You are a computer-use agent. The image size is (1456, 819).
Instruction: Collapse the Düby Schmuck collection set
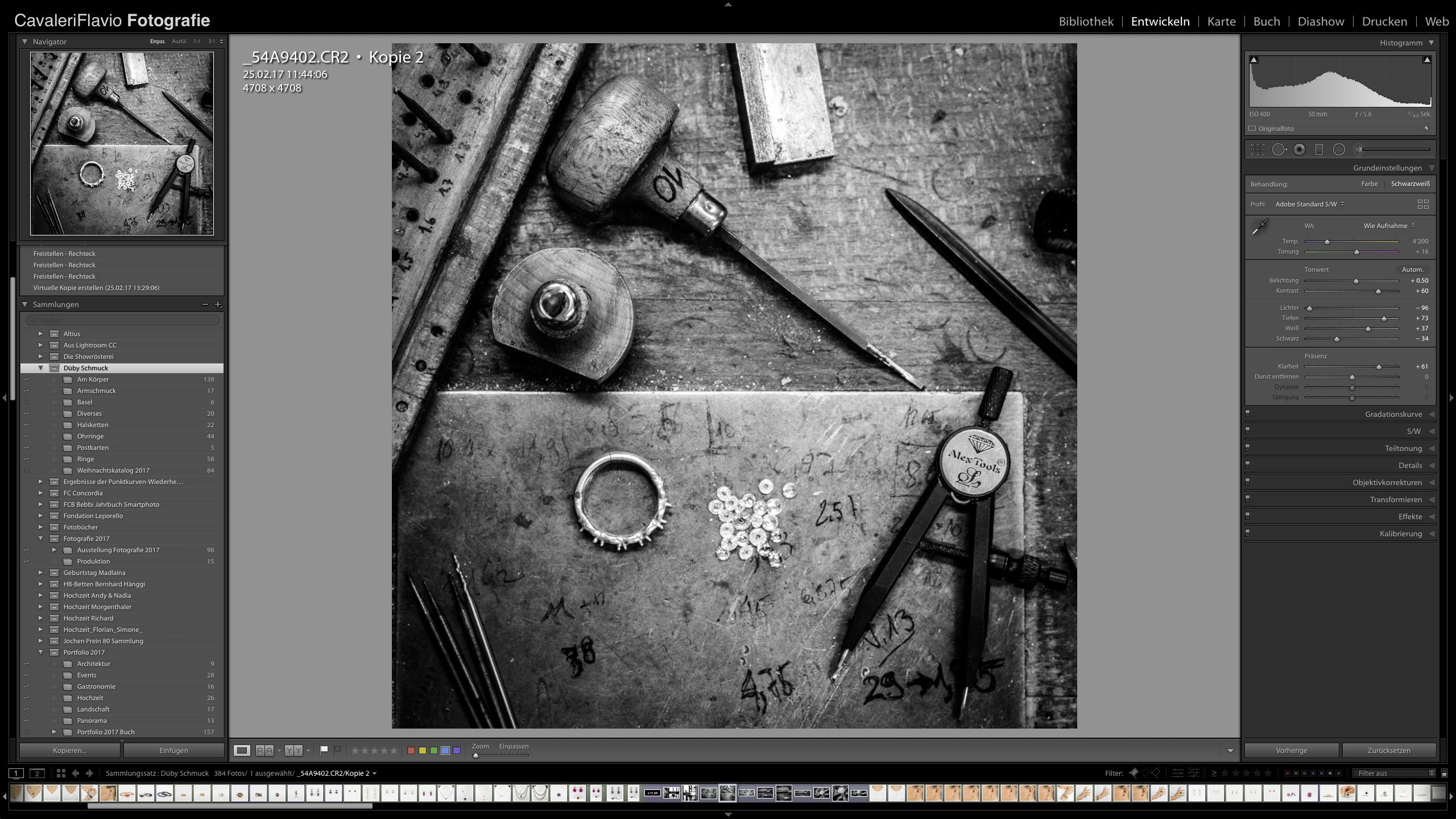[x=40, y=368]
